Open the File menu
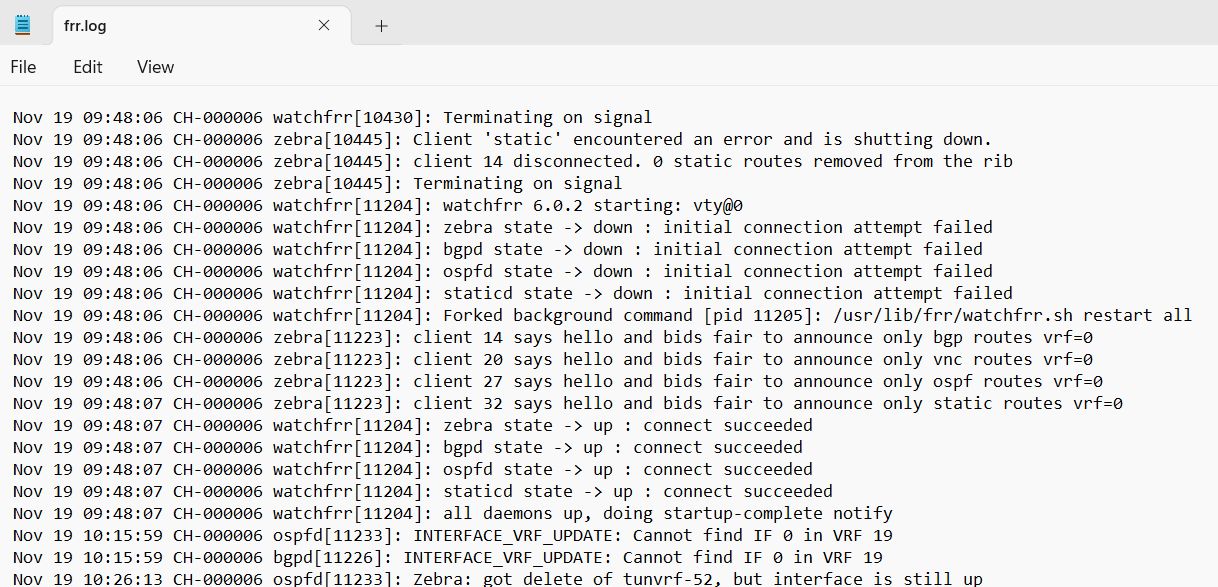The image size is (1218, 587). pyautogui.click(x=23, y=67)
